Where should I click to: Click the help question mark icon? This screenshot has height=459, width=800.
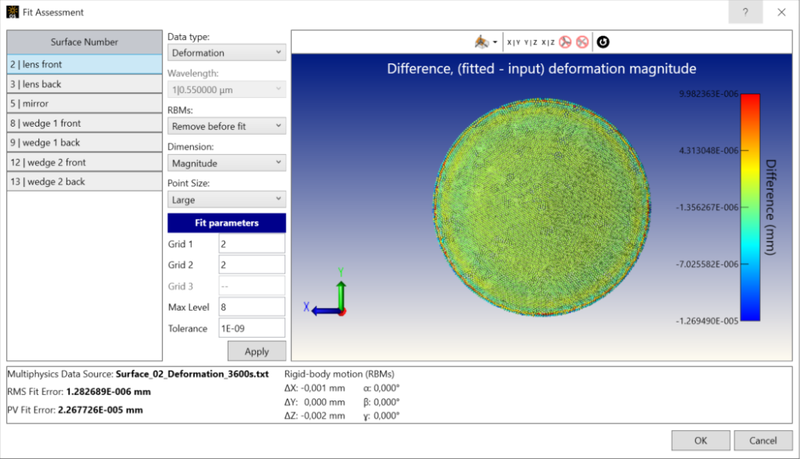coord(744,12)
